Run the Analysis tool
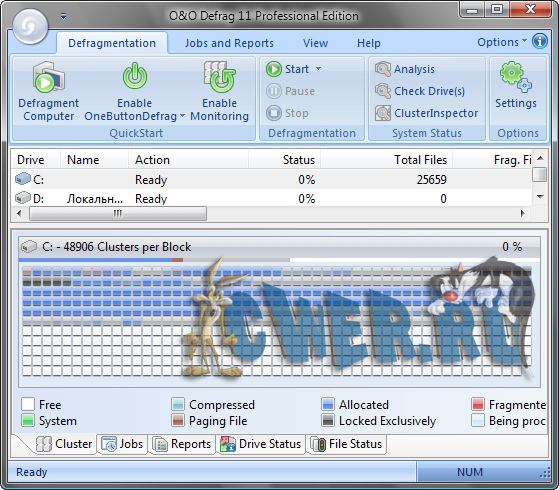Screen dimensions: 559x490 tap(405, 69)
